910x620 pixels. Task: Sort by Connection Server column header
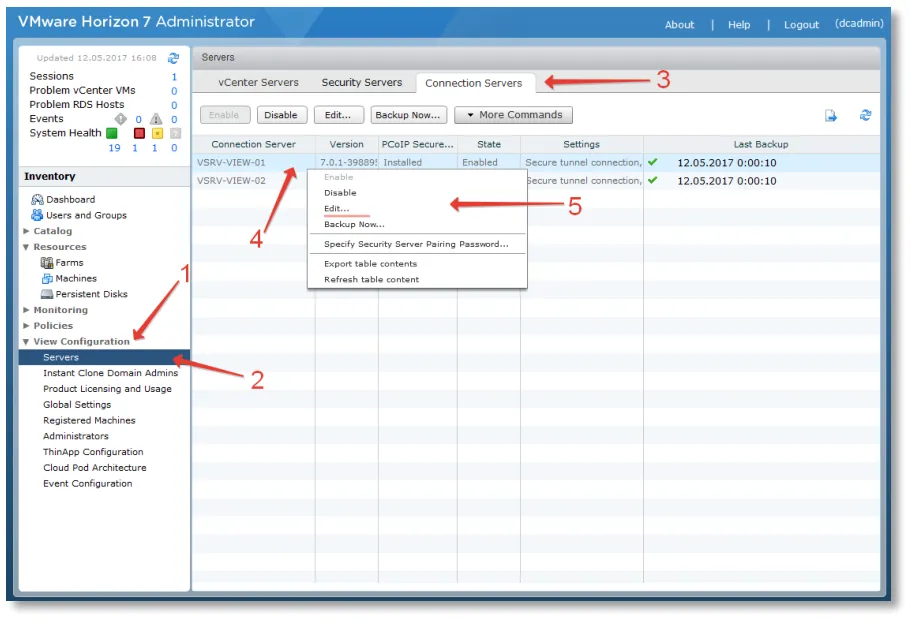[x=254, y=144]
